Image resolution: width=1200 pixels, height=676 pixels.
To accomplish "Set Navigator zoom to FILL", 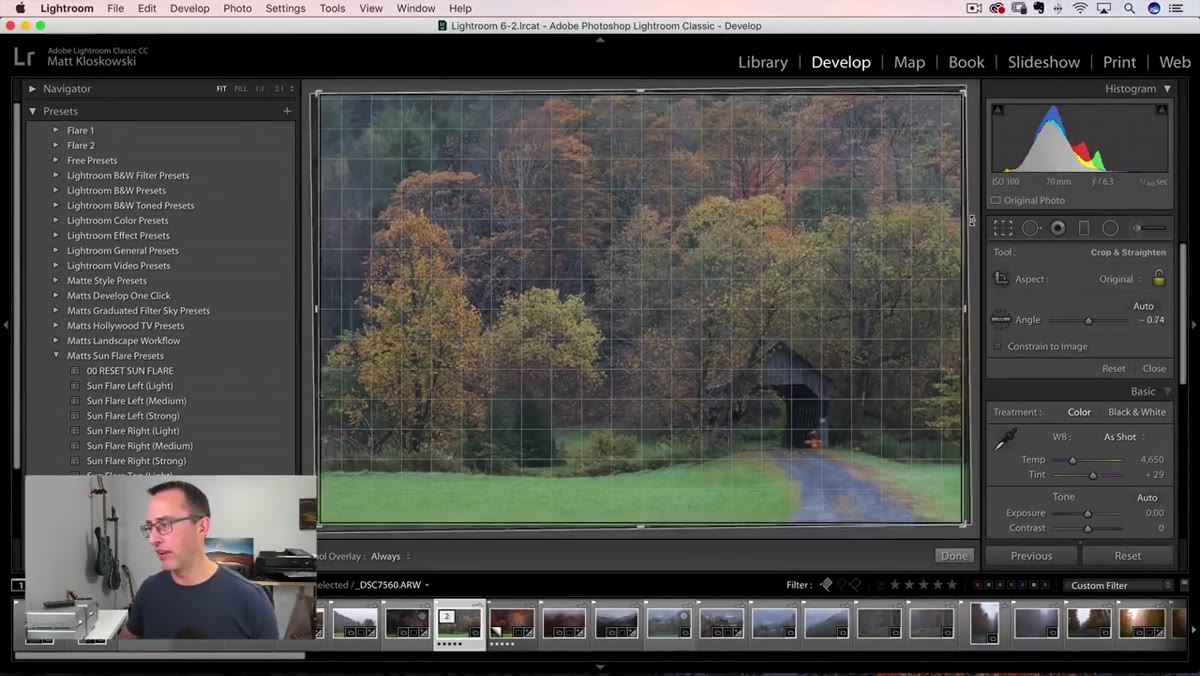I will click(241, 89).
